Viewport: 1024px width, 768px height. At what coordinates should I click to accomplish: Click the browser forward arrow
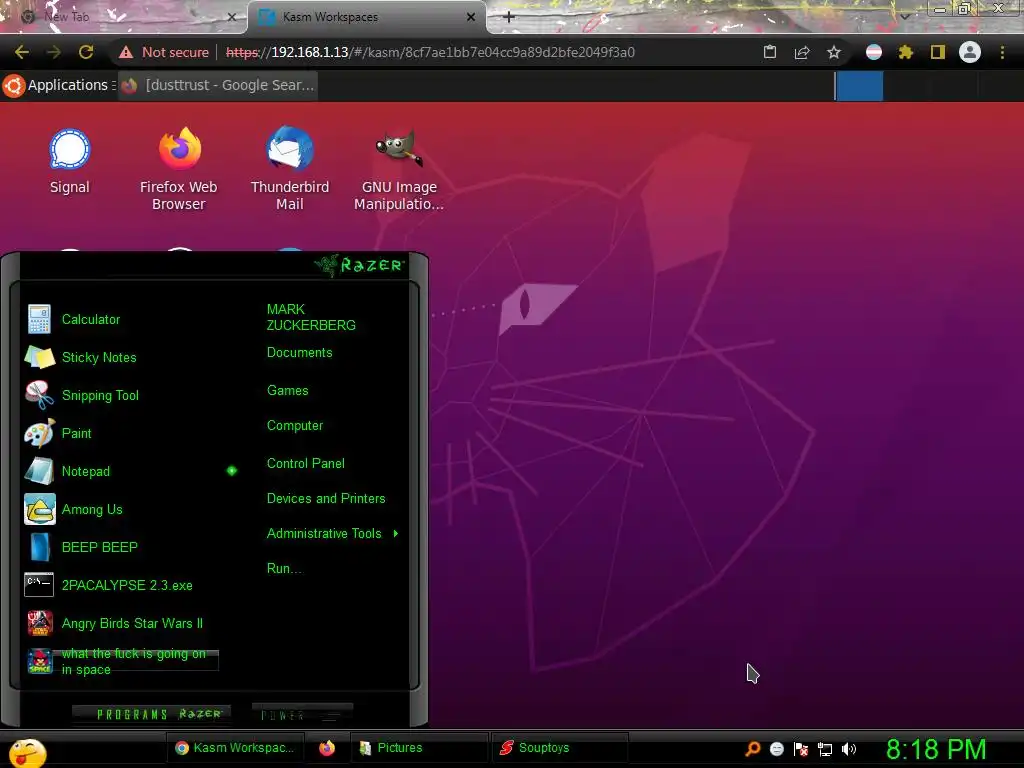tap(54, 52)
